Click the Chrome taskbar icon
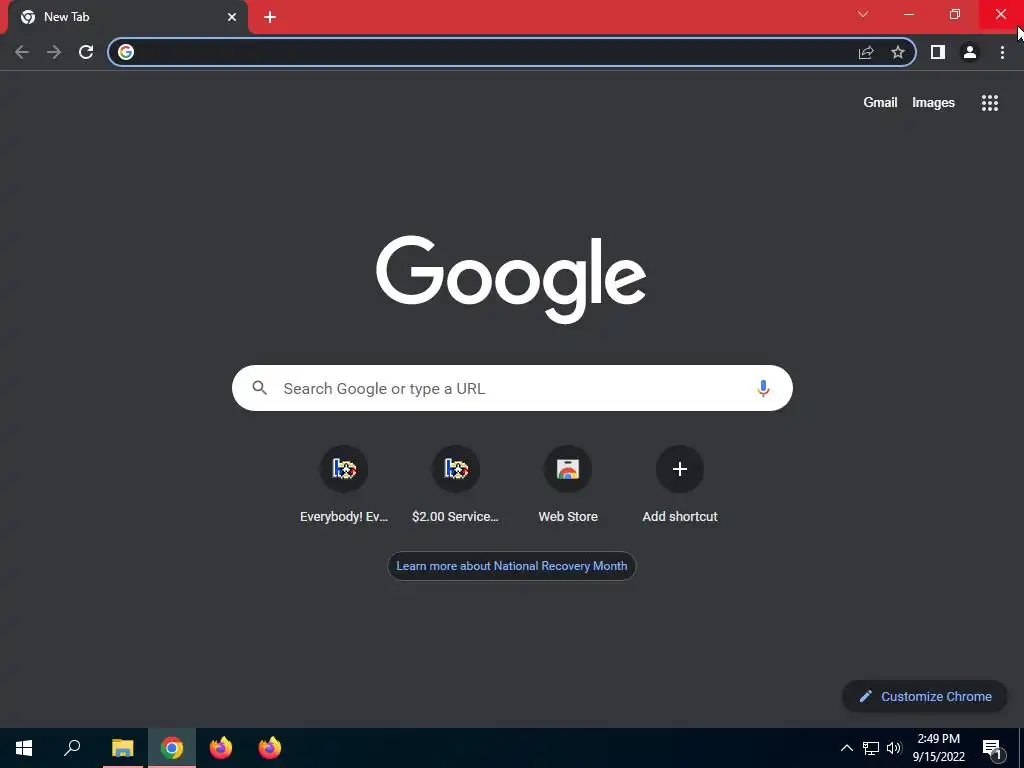The width and height of the screenshot is (1024, 768). (172, 748)
